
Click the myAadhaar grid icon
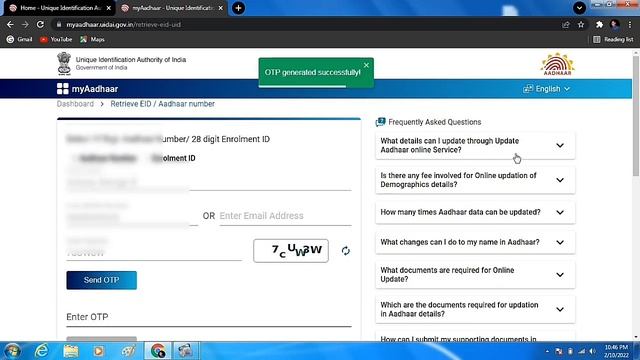click(x=62, y=89)
